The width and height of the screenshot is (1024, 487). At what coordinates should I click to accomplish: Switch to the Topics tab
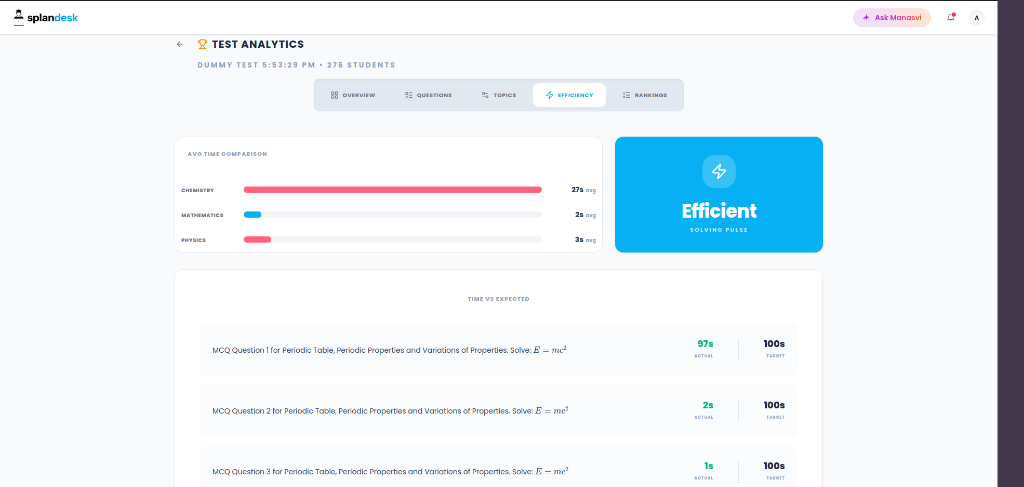pos(499,95)
